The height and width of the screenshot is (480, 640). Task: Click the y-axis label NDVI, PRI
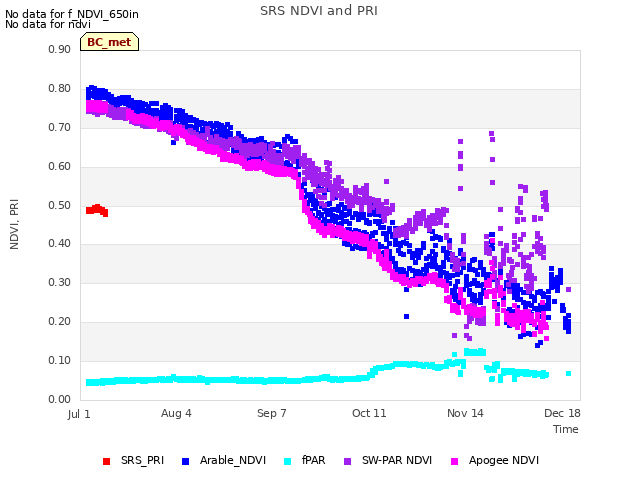[x=14, y=224]
